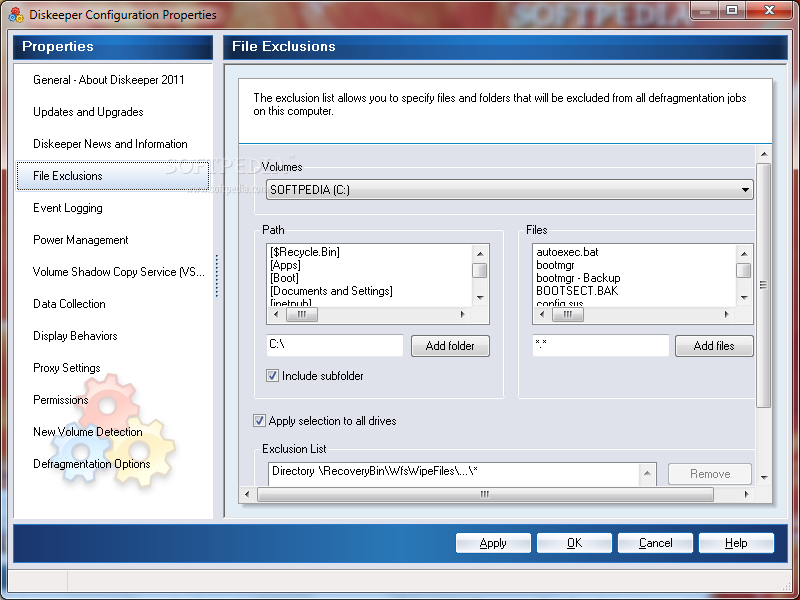800x600 pixels.
Task: Open the Volumes dropdown SOFTPEDIA (C:)
Action: point(509,190)
